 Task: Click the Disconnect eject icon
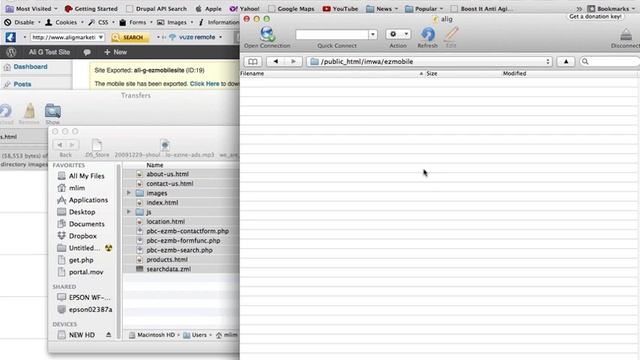626,35
